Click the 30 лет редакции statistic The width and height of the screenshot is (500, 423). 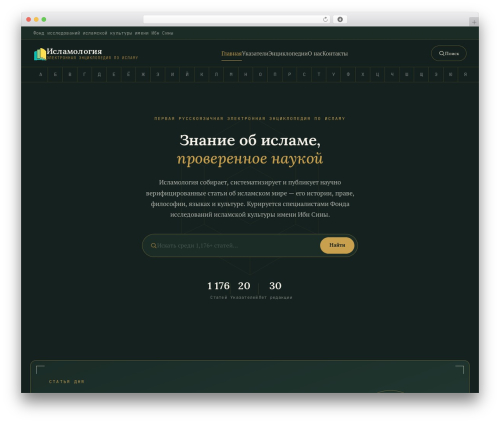(276, 290)
